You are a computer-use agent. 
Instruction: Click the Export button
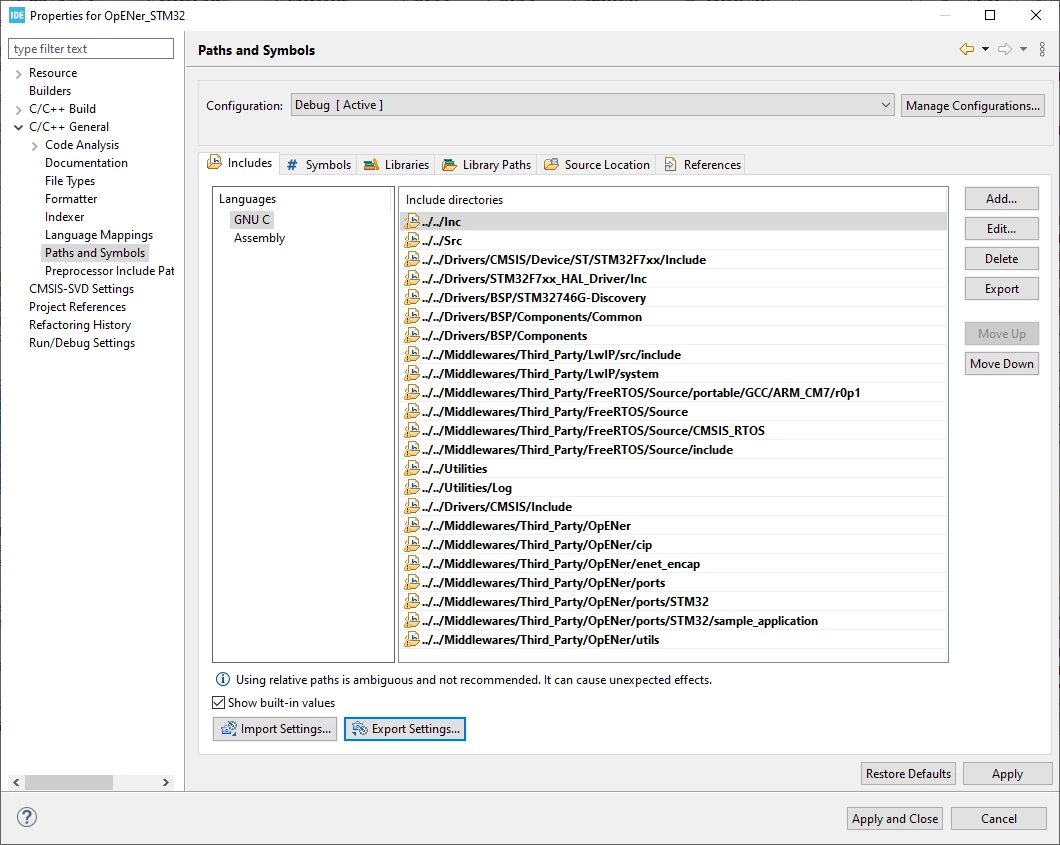click(x=1001, y=289)
